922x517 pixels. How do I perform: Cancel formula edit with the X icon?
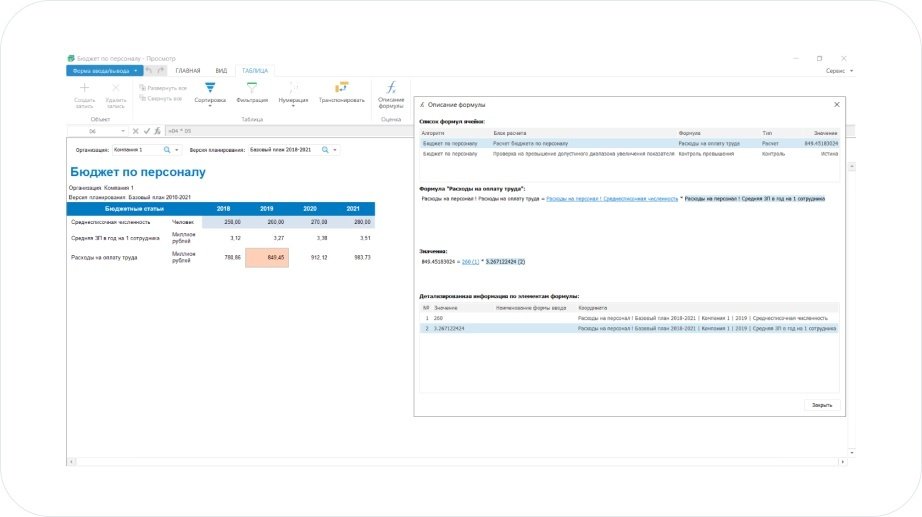[x=135, y=131]
